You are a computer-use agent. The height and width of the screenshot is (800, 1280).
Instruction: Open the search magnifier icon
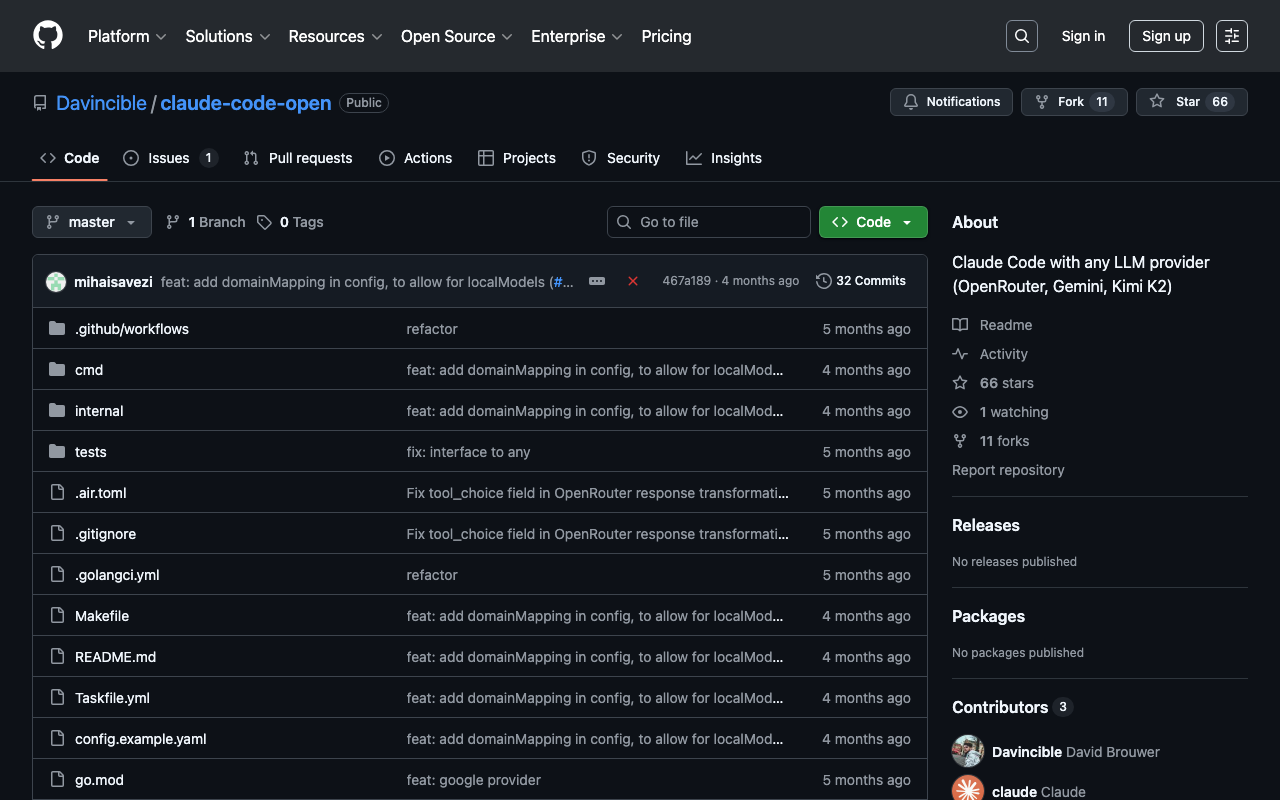(x=1021, y=36)
